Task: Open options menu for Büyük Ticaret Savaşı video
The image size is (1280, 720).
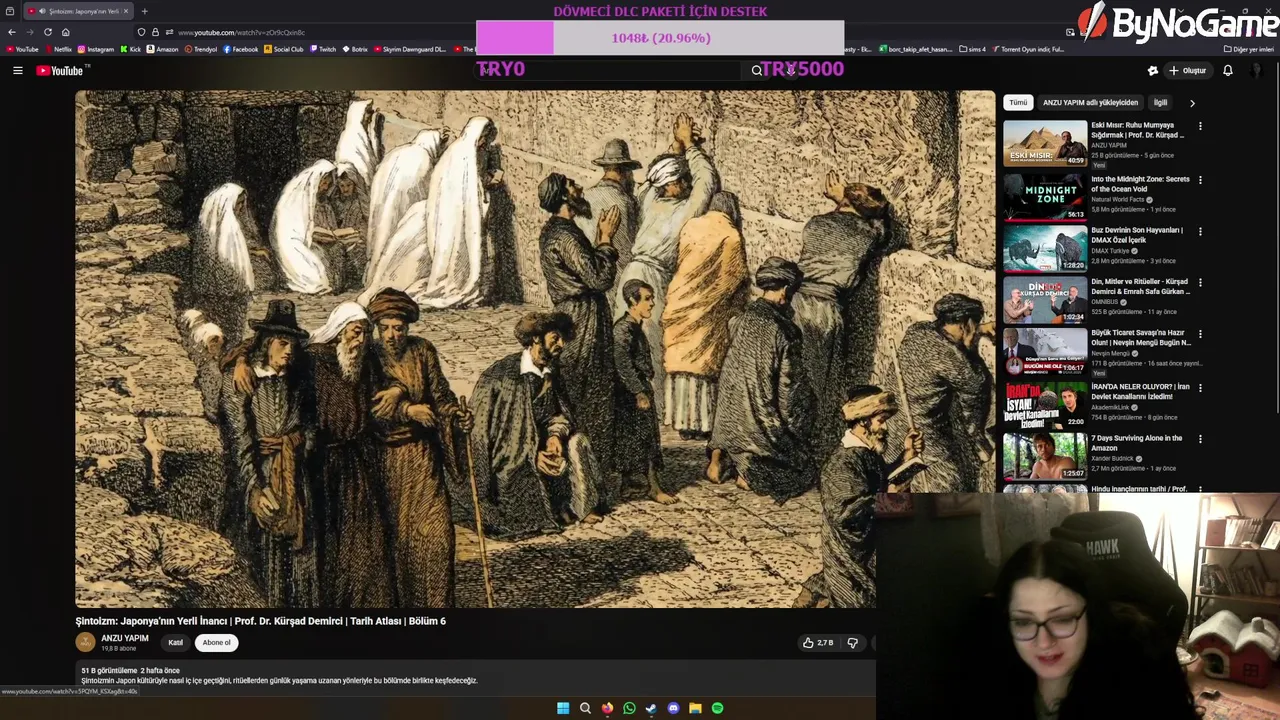Action: 1200,334
